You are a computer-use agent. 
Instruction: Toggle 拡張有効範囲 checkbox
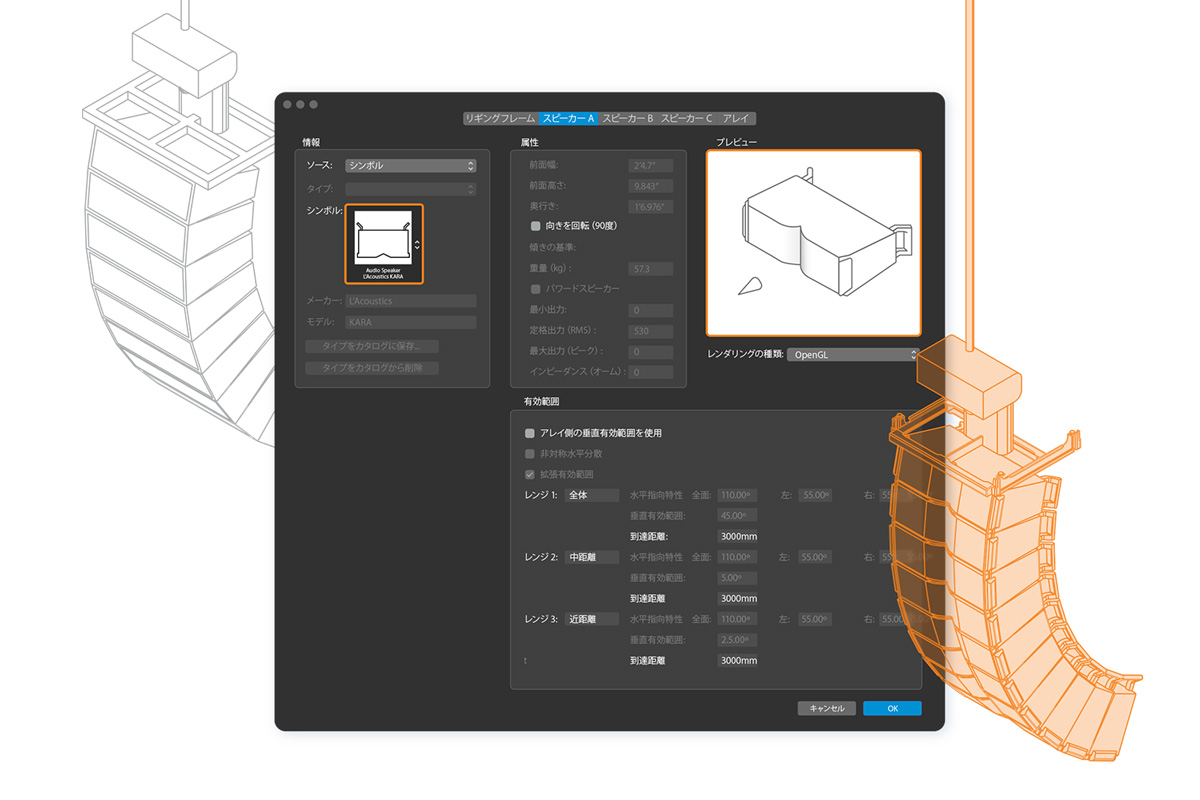click(530, 474)
